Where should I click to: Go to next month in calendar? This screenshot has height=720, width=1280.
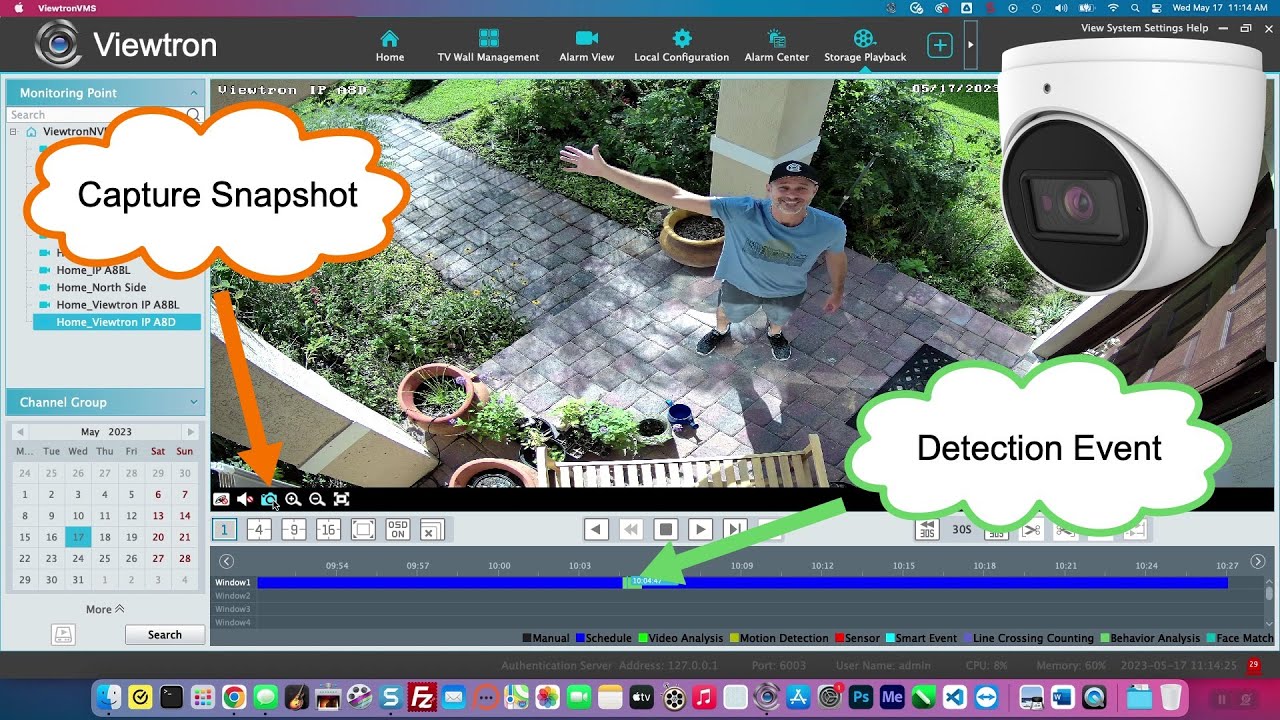click(x=190, y=432)
